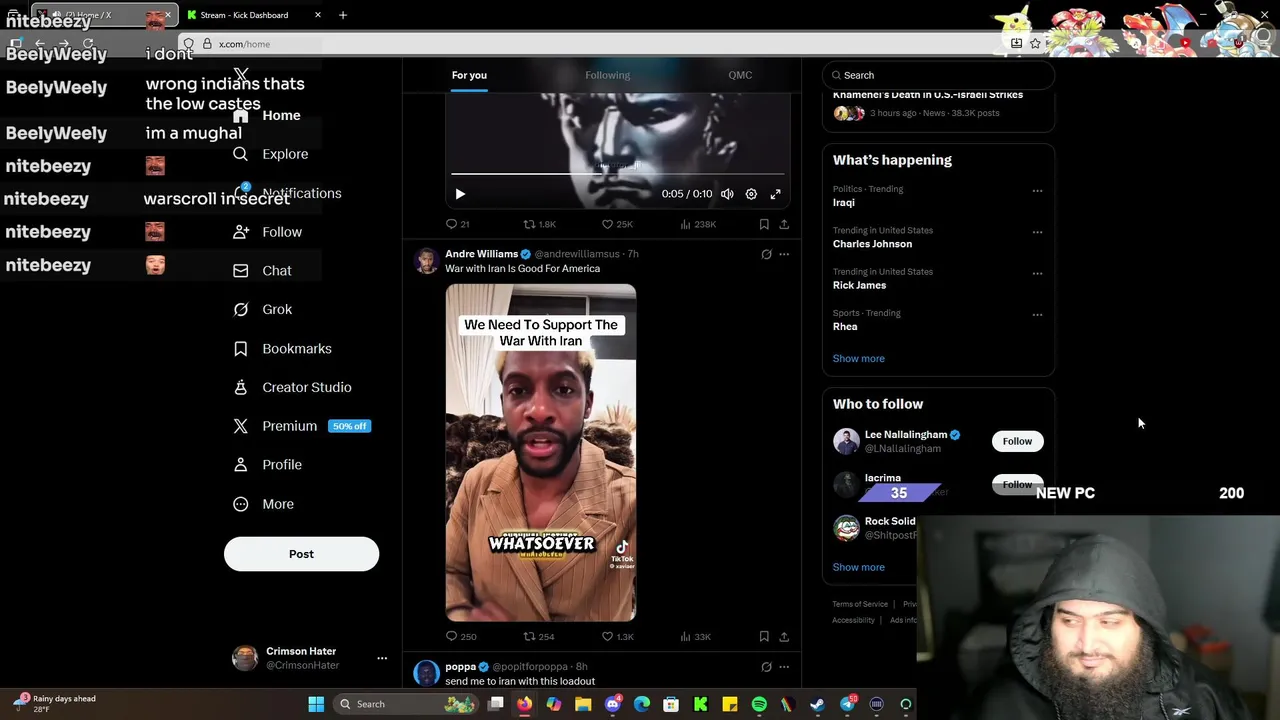Click the X search field

coord(938,75)
